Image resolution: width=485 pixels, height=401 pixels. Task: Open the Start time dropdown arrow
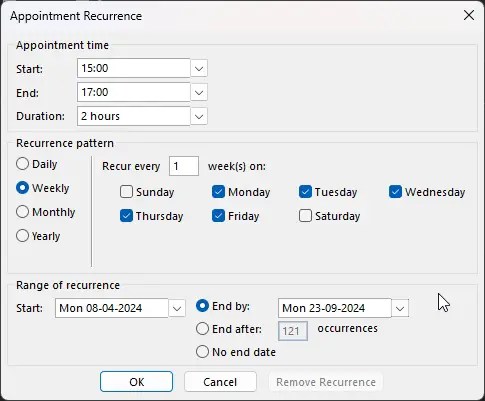pos(199,69)
